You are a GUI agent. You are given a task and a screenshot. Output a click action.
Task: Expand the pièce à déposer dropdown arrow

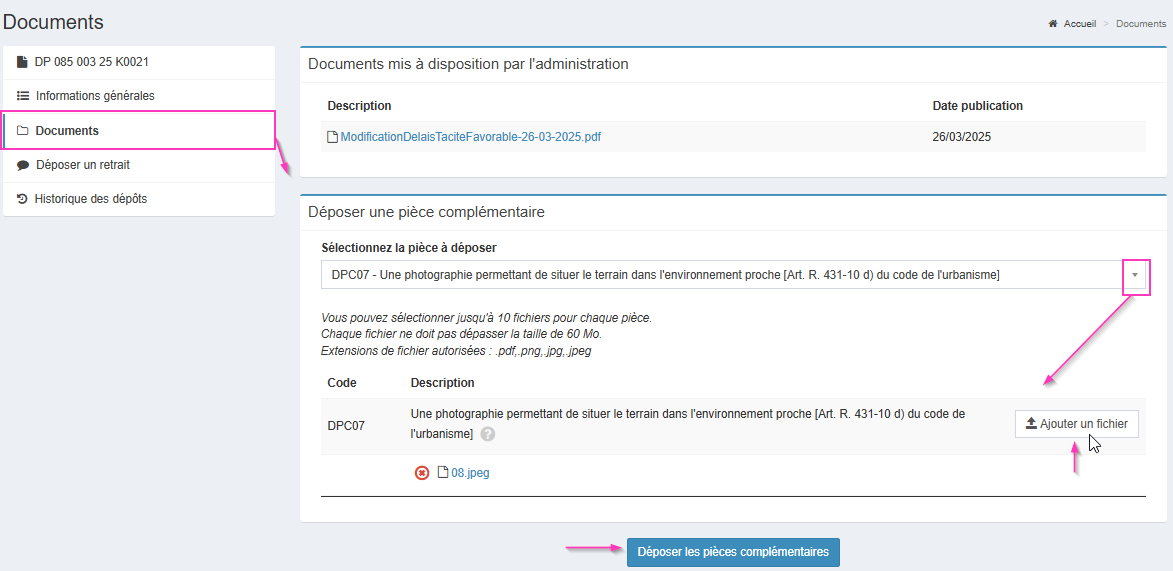[x=1135, y=275]
